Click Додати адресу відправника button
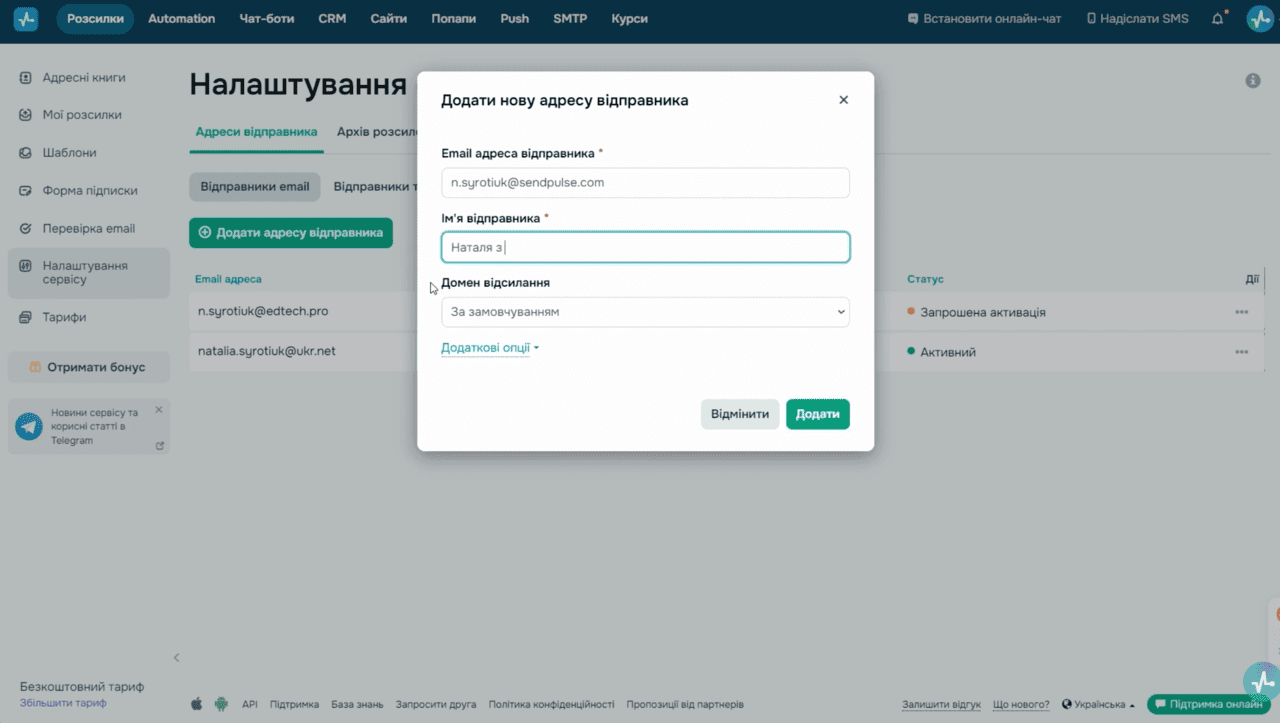 coord(291,232)
